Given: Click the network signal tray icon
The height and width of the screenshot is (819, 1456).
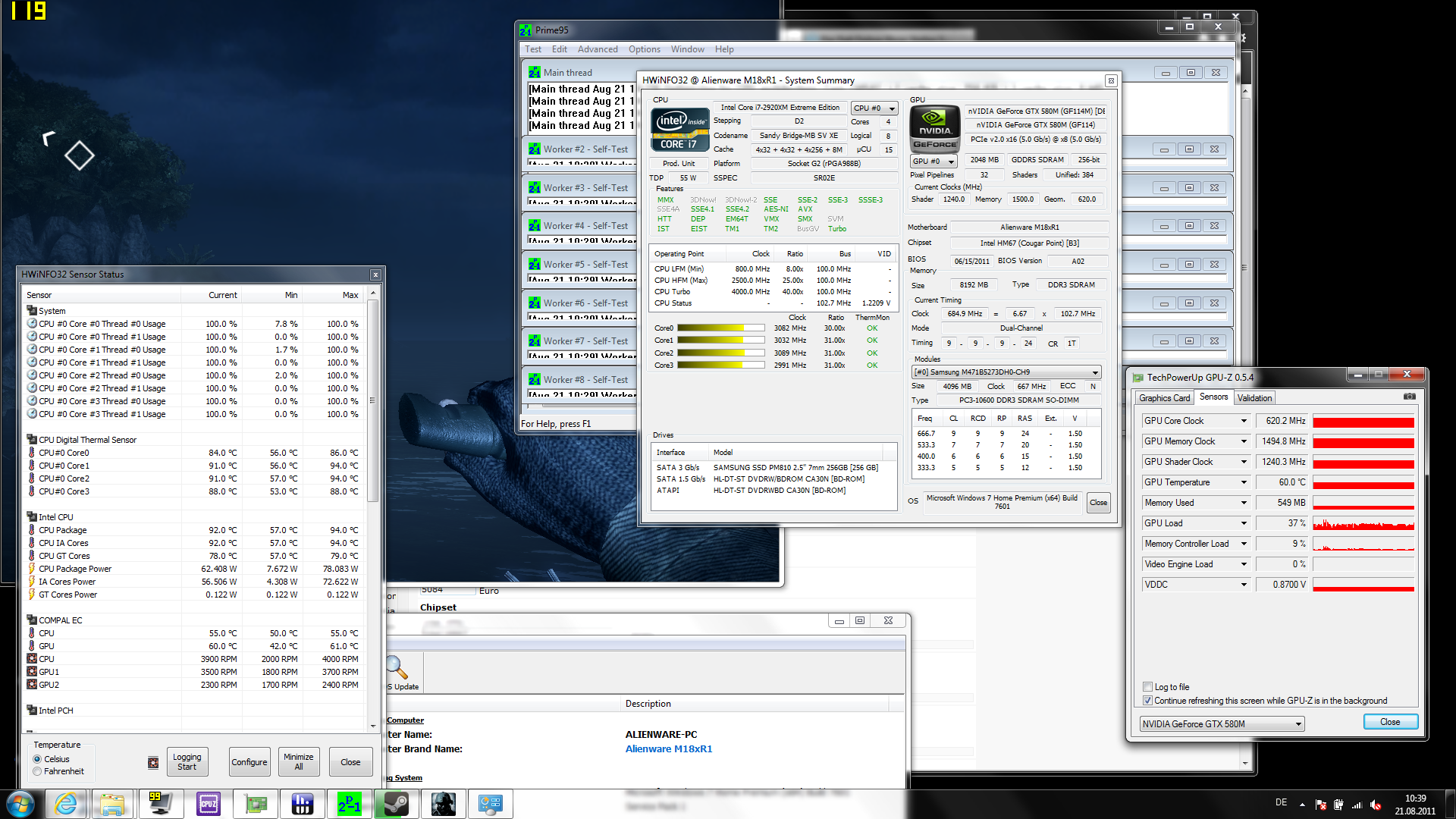Looking at the screenshot, I should [x=1357, y=805].
